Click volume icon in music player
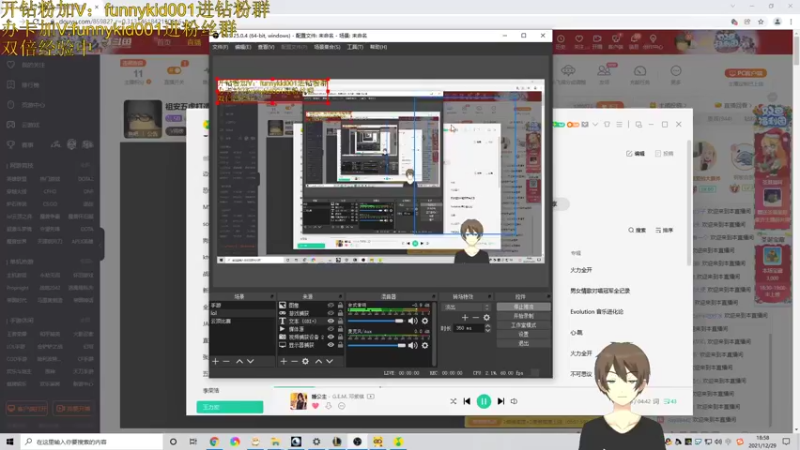This screenshot has width=800, height=450. 514,402
